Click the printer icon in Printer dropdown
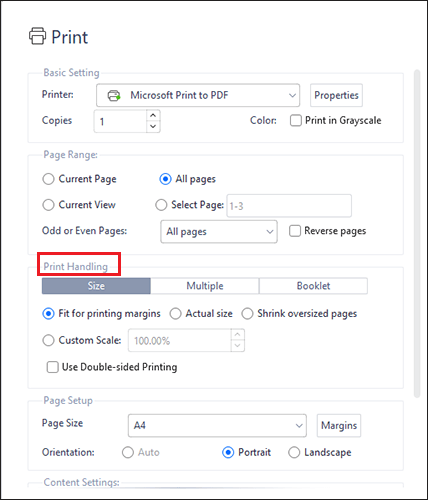Screen dimensions: 428x500 tap(114, 96)
